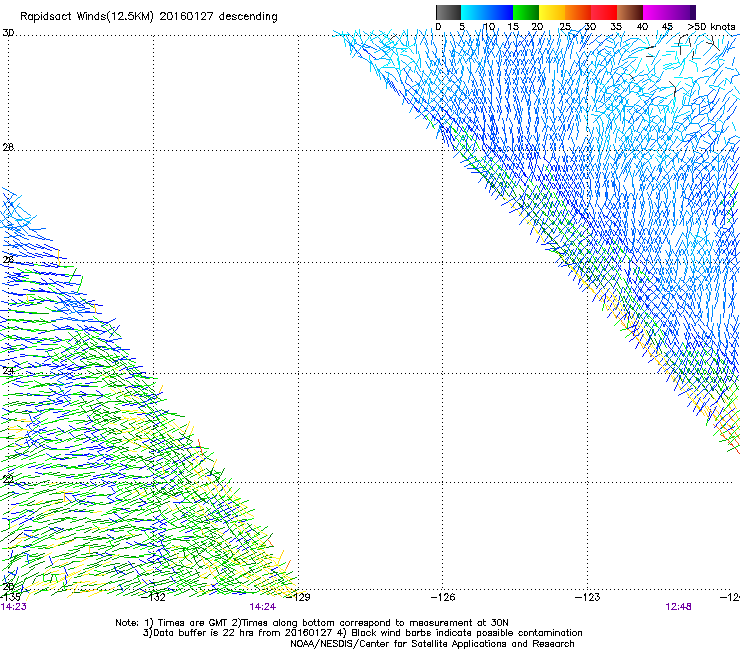Viewport: 740px width, 650px height.
Task: Click the red 30-35 knots legend segment
Action: (x=604, y=12)
